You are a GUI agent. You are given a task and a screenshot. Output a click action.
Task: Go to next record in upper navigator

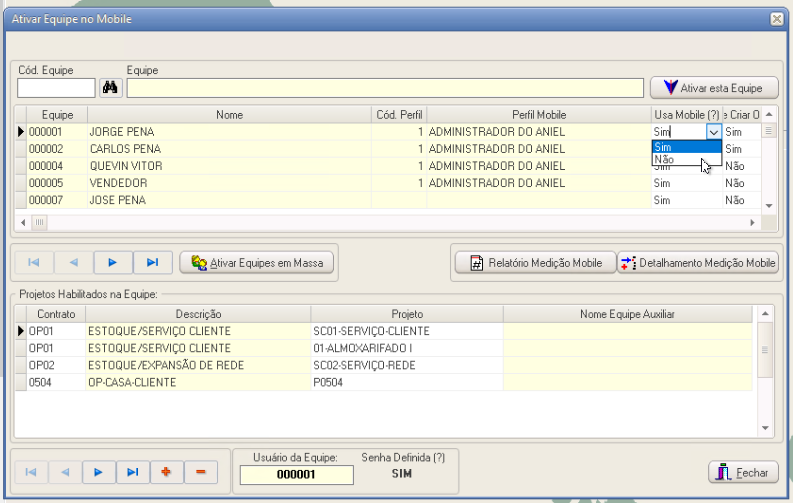pos(113,262)
